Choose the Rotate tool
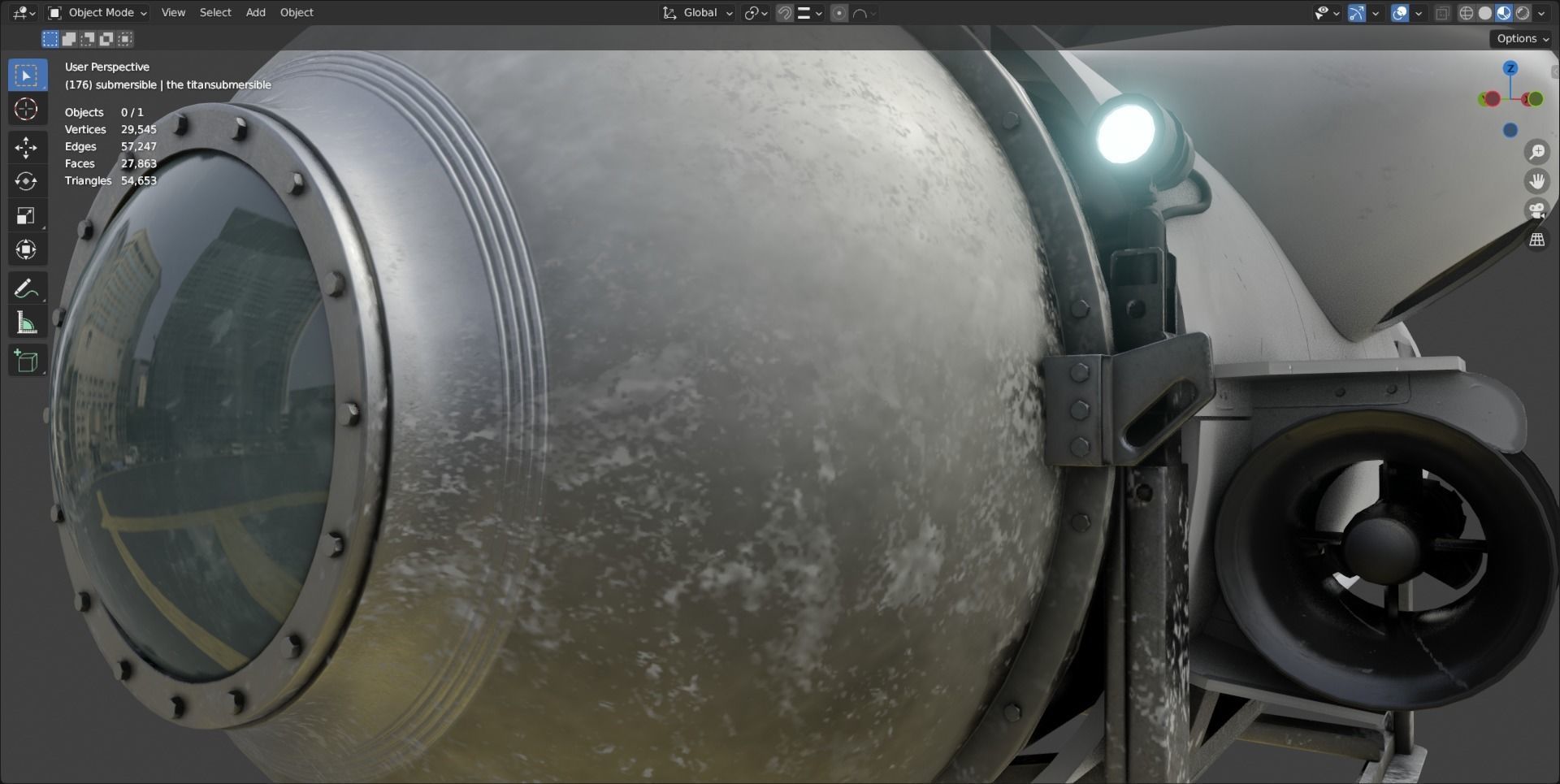Screen dimensions: 1560x784 click(27, 181)
